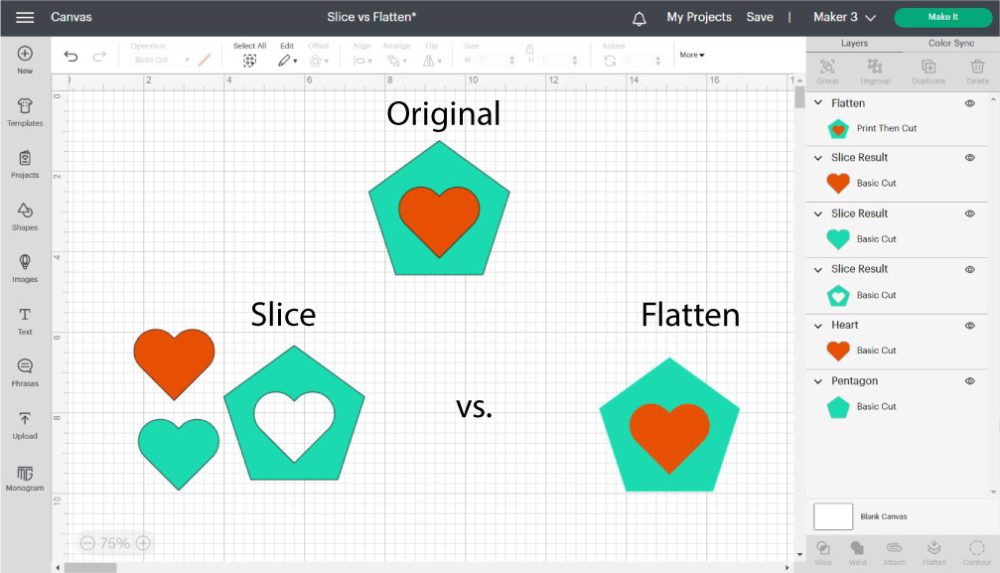This screenshot has height=573, width=1000.
Task: Open My Projects
Action: [699, 17]
